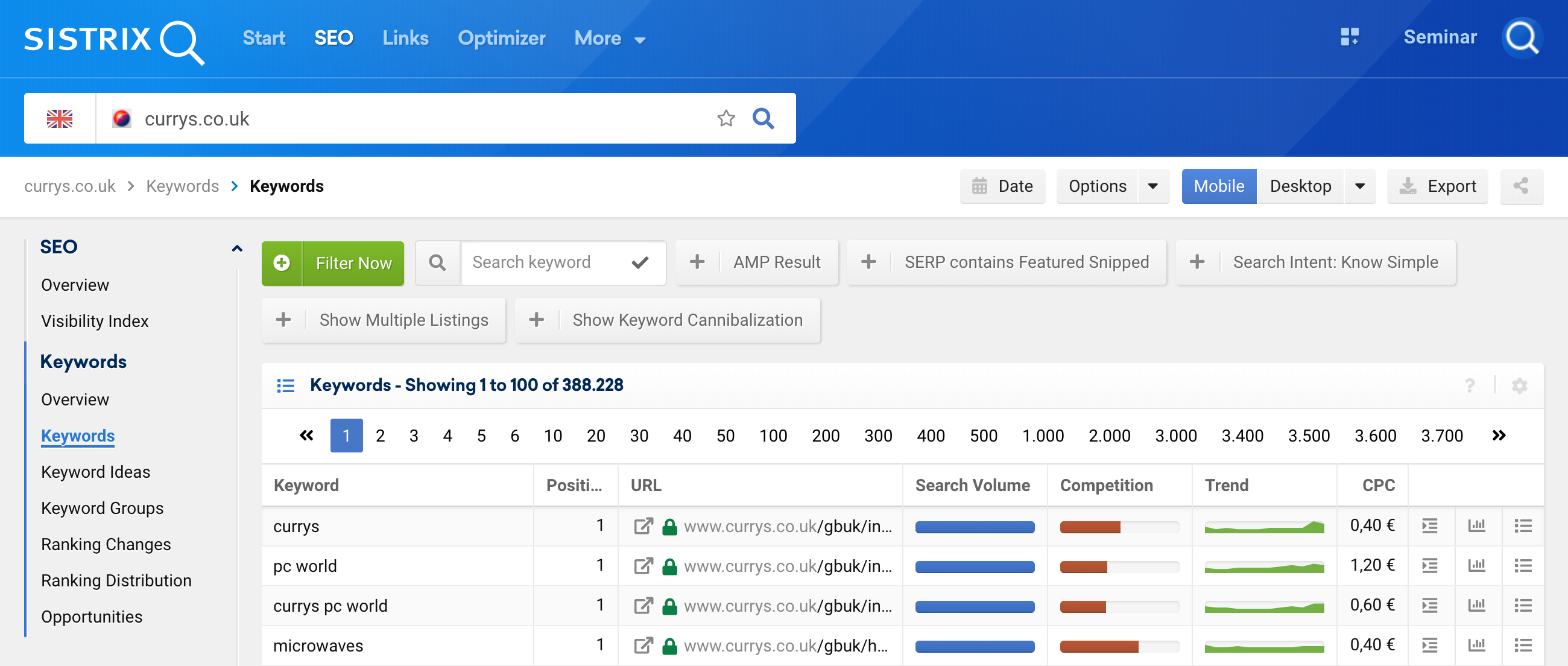Open Keyword Ideas in sidebar
The image size is (1568, 666).
(95, 472)
